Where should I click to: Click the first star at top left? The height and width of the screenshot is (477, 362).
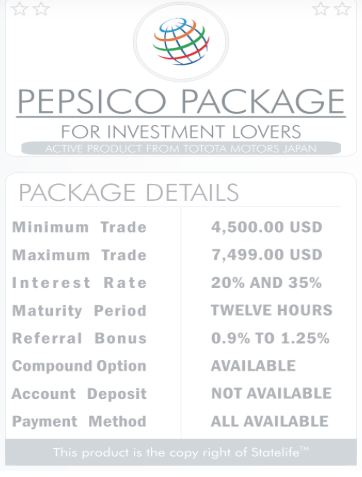(x=19, y=9)
